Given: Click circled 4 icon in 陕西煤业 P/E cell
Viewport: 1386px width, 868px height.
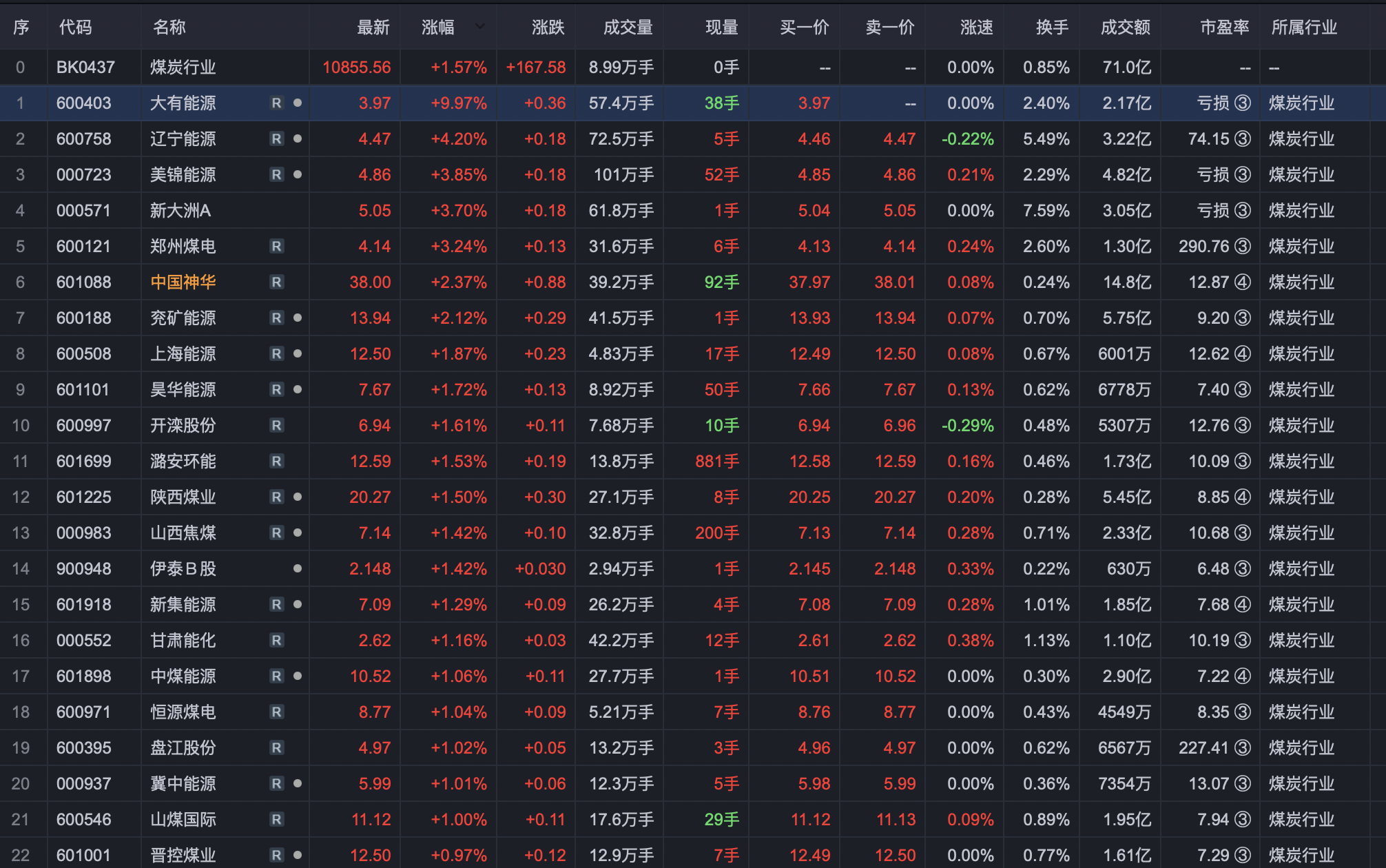Looking at the screenshot, I should coord(1243,497).
